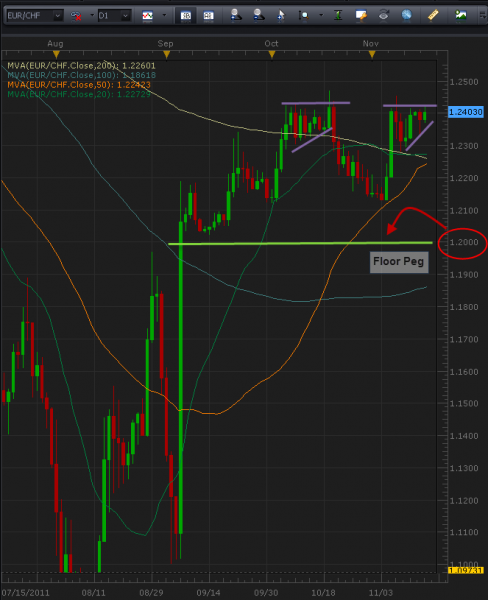488x600 pixels.
Task: Click the 1.2300 price axis label
Action: [x=464, y=146]
